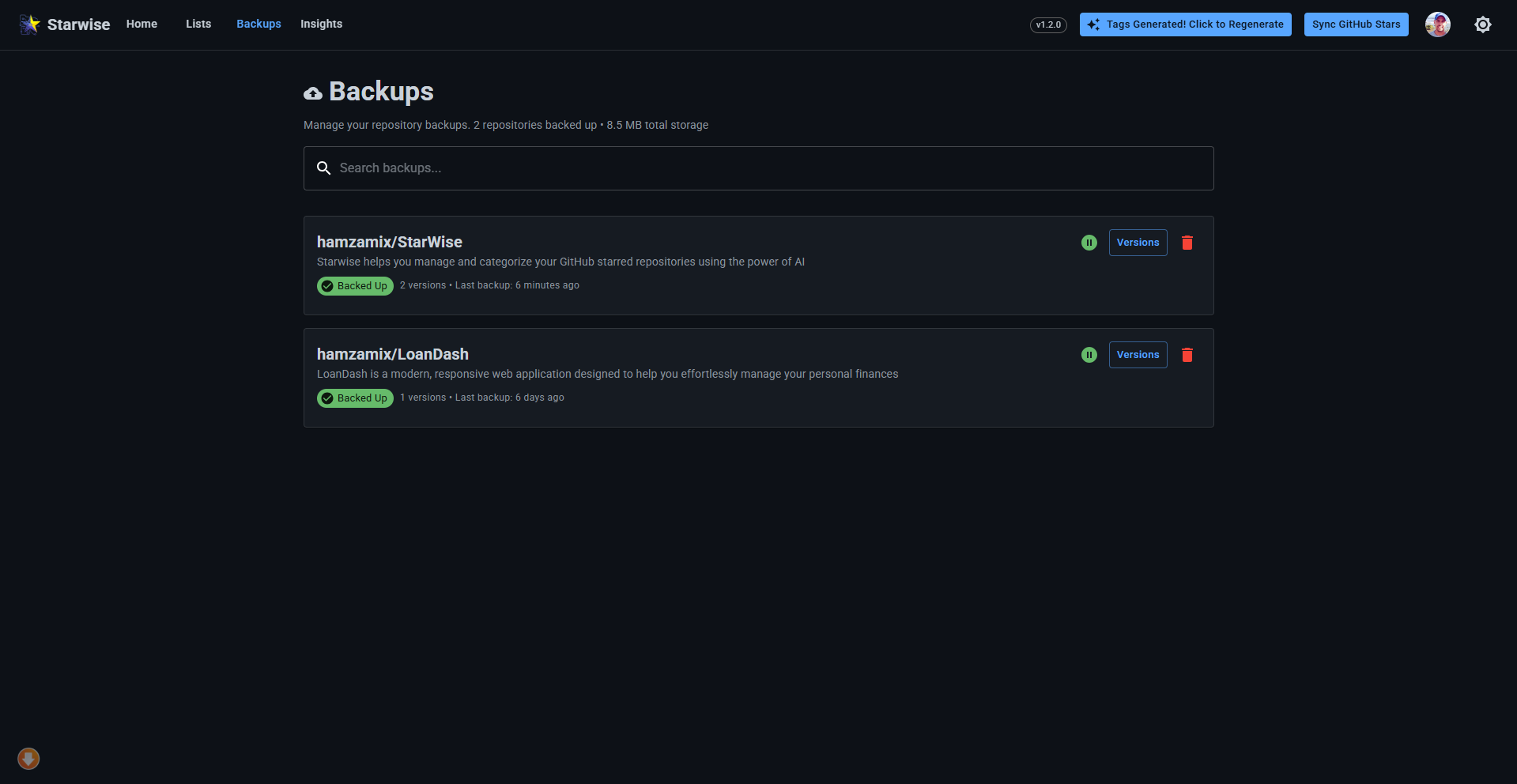Click the orange download arrow floating icon

(28, 759)
